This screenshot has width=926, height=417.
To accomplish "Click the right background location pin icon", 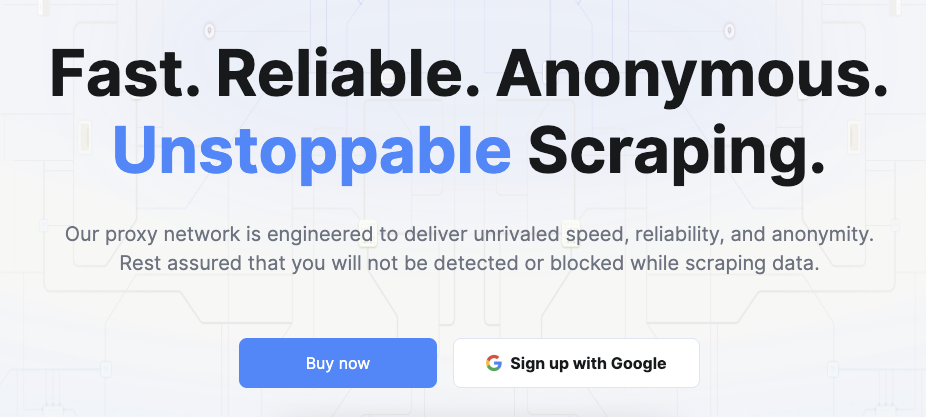I will [x=729, y=30].
